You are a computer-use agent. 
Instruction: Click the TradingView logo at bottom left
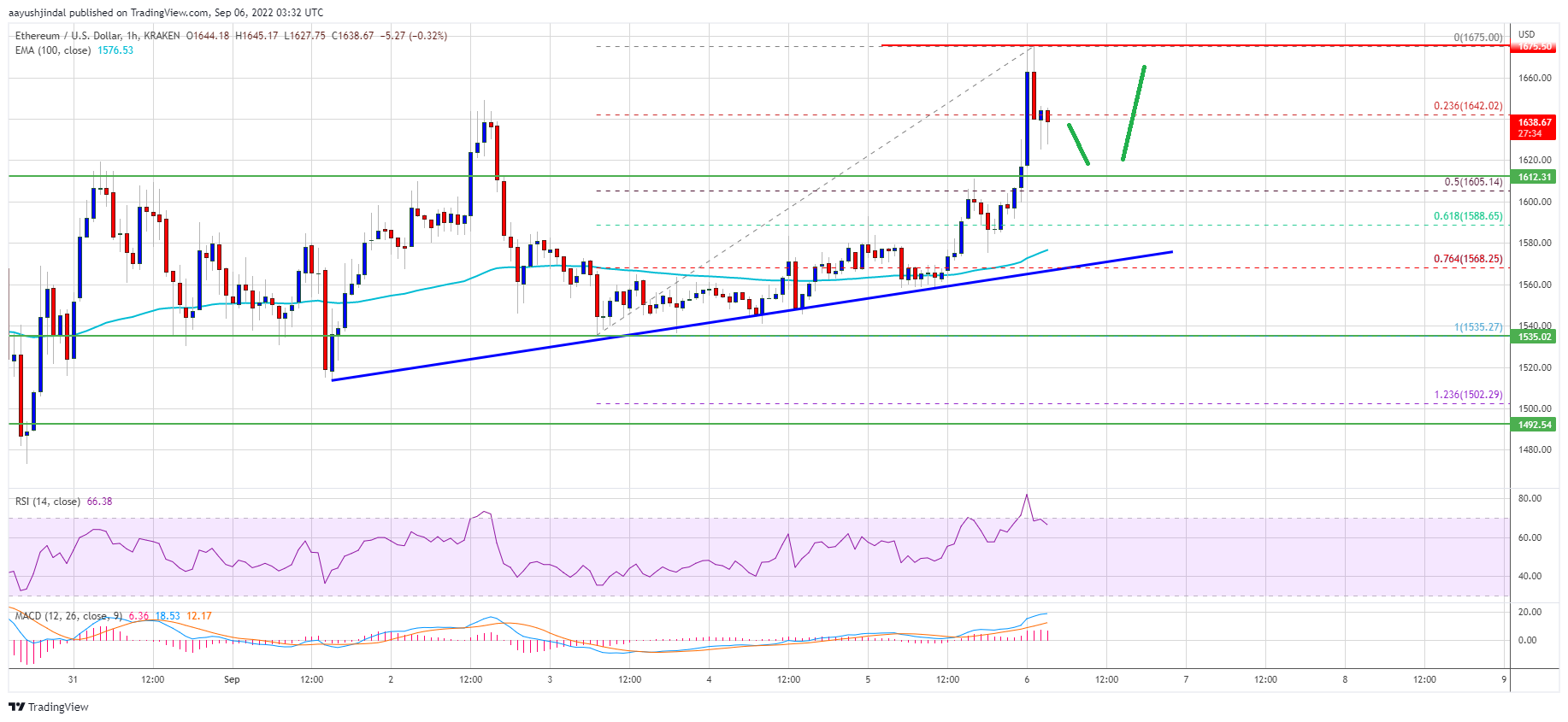[49, 707]
